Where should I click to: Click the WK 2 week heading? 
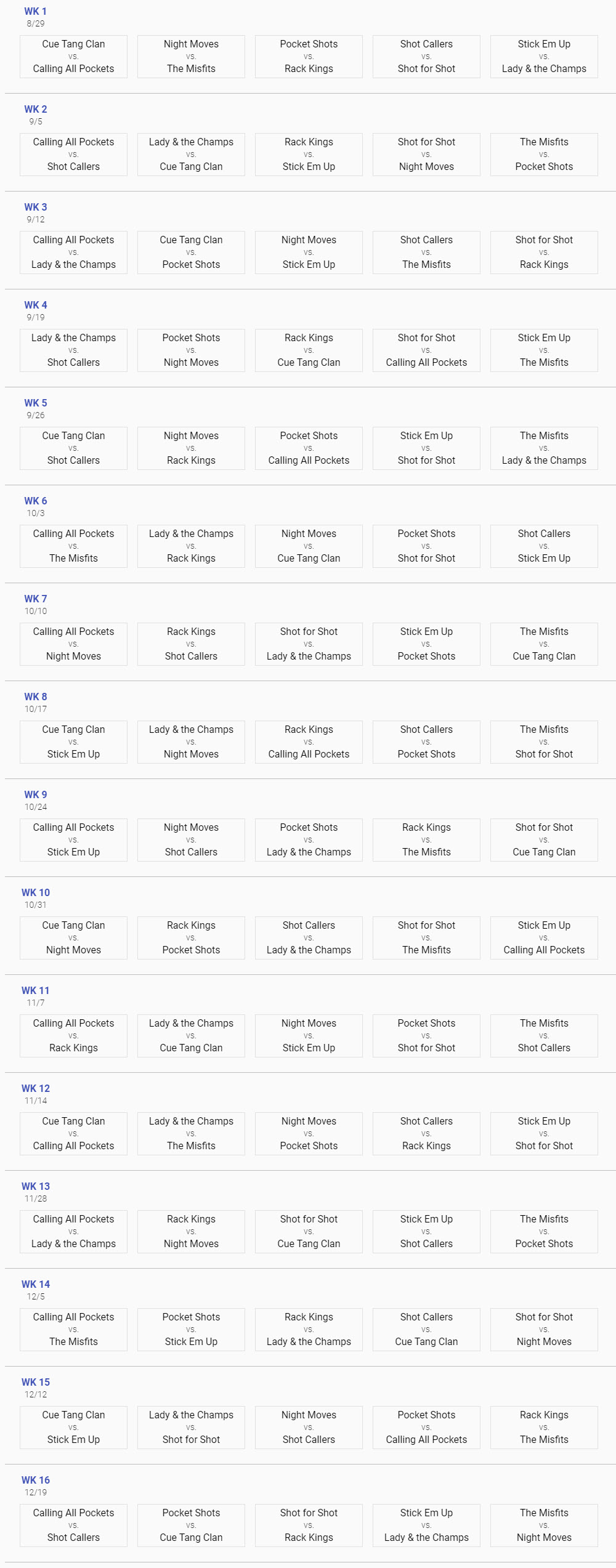(36, 109)
